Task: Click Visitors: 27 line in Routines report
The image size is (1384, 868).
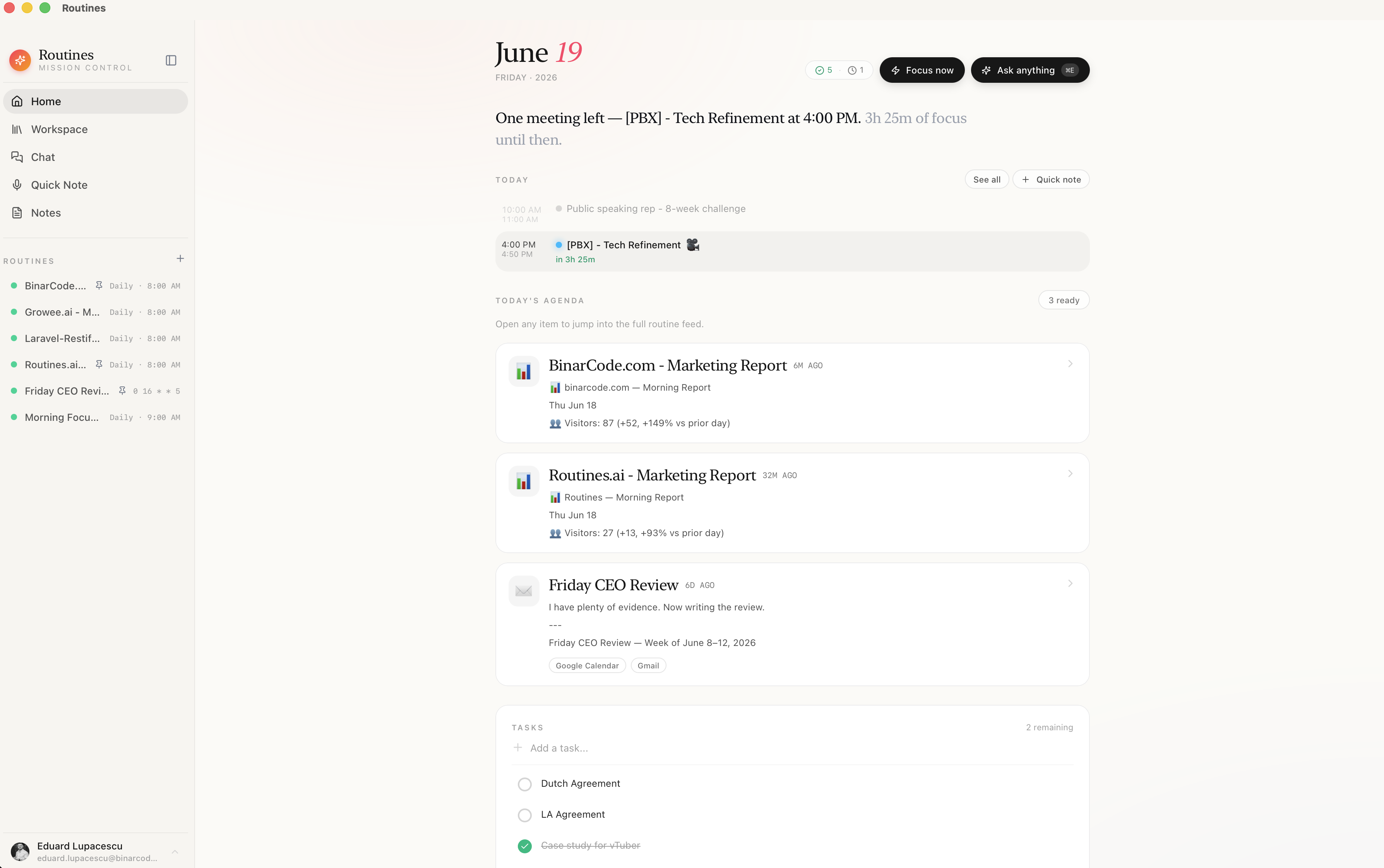Action: [636, 533]
